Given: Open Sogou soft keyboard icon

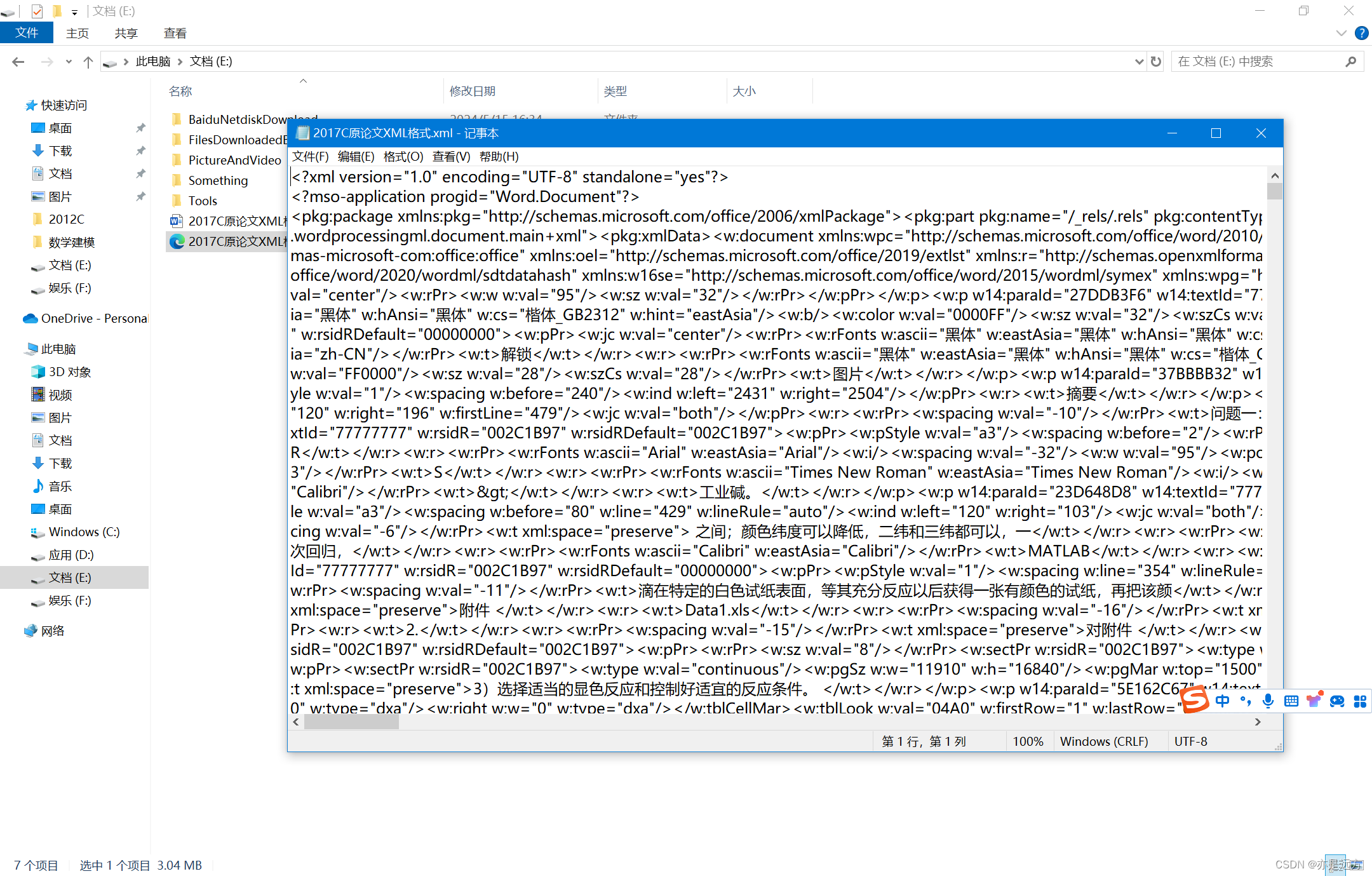Looking at the screenshot, I should (1291, 701).
